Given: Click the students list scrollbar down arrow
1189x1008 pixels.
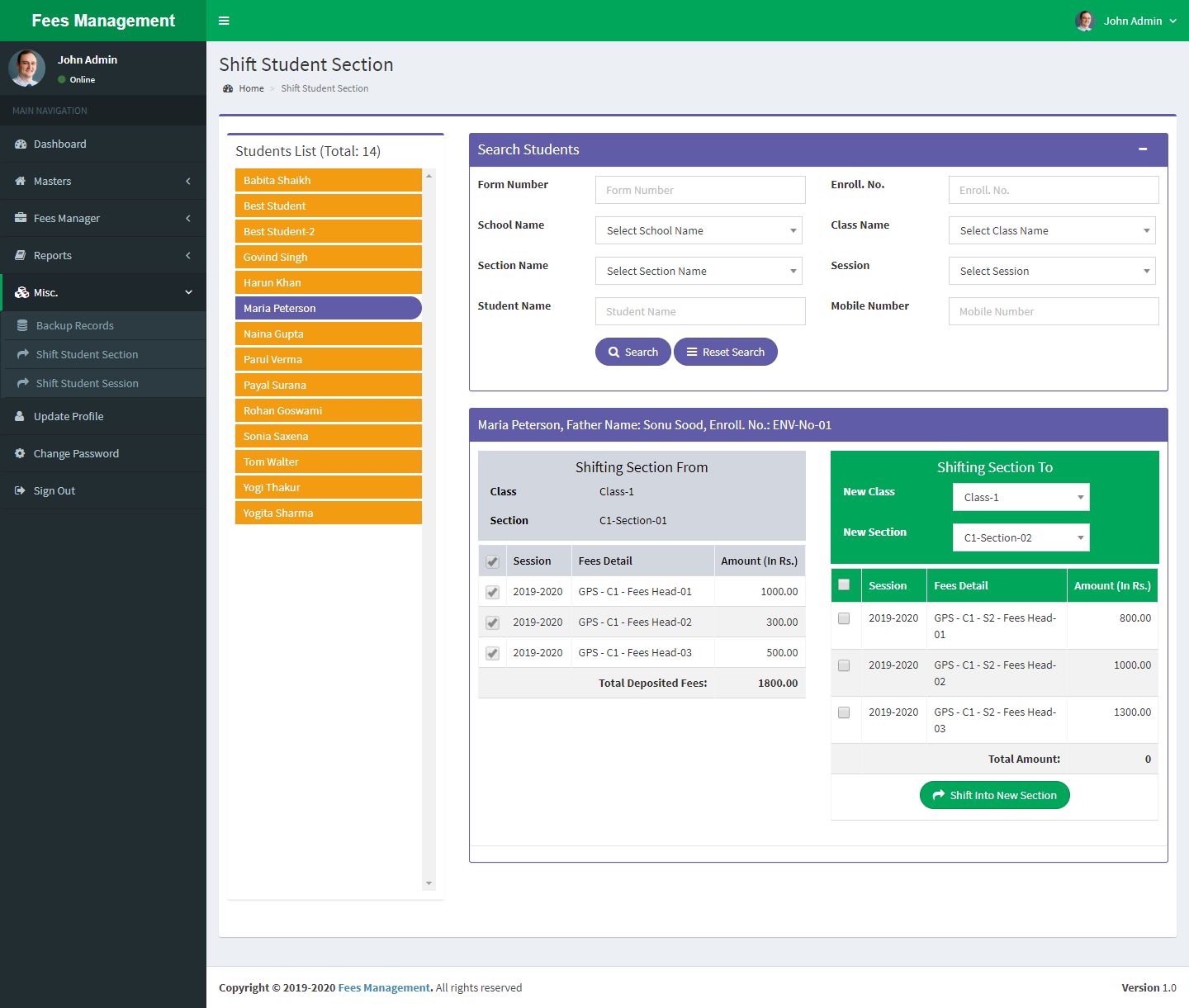Looking at the screenshot, I should tap(429, 883).
